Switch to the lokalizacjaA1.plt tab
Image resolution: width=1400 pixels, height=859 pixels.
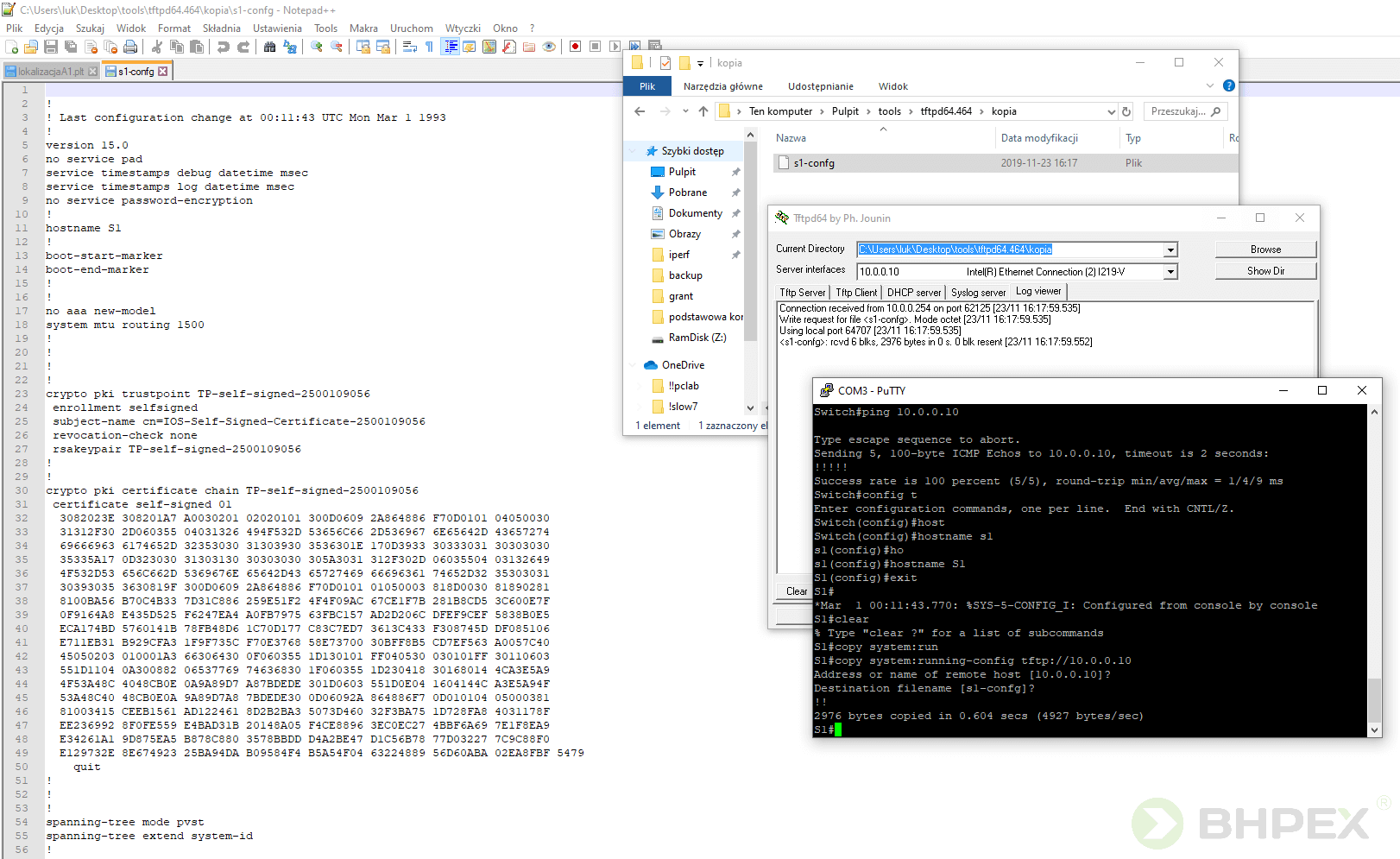tap(51, 72)
